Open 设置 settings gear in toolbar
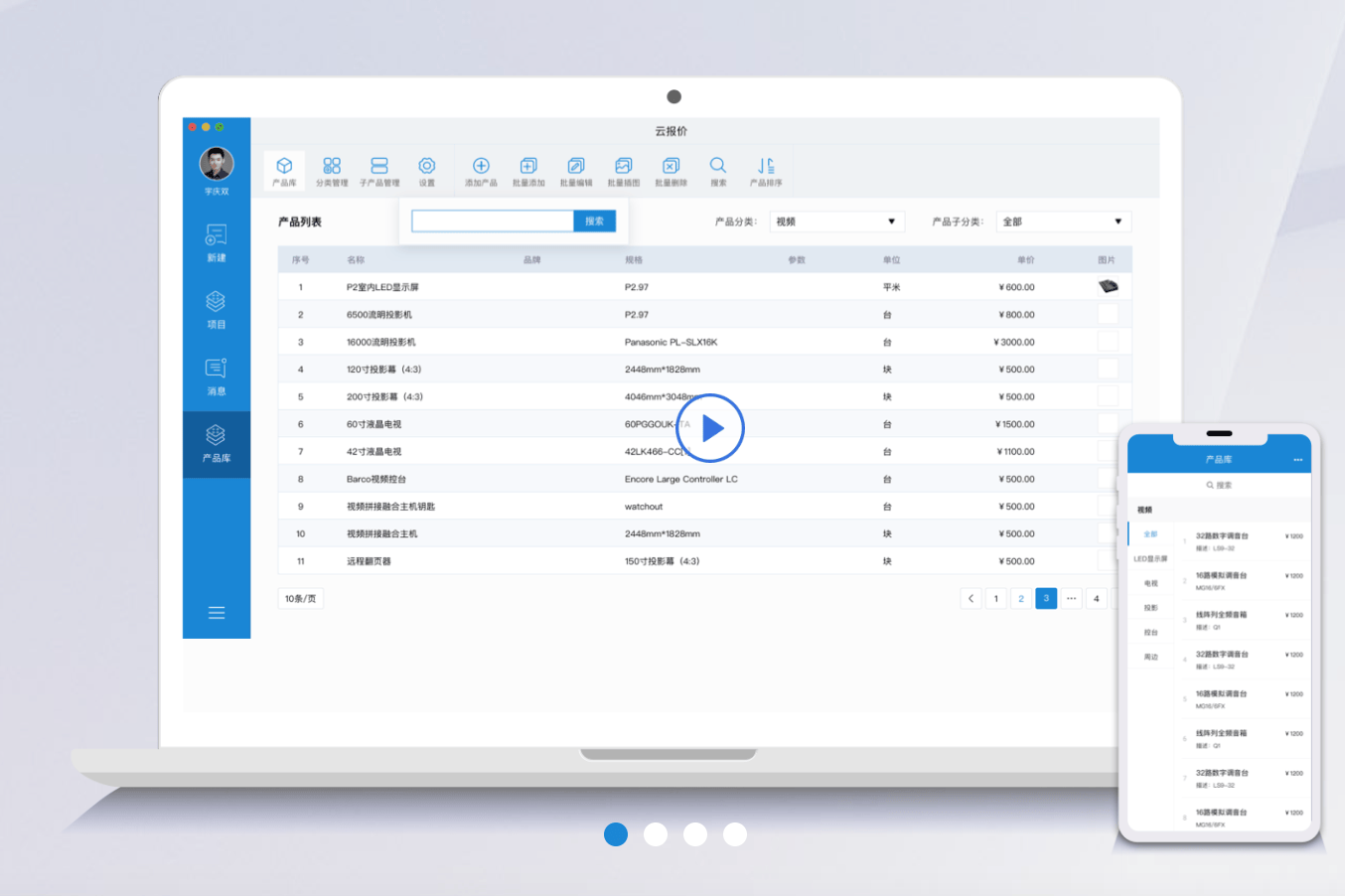 tap(427, 171)
